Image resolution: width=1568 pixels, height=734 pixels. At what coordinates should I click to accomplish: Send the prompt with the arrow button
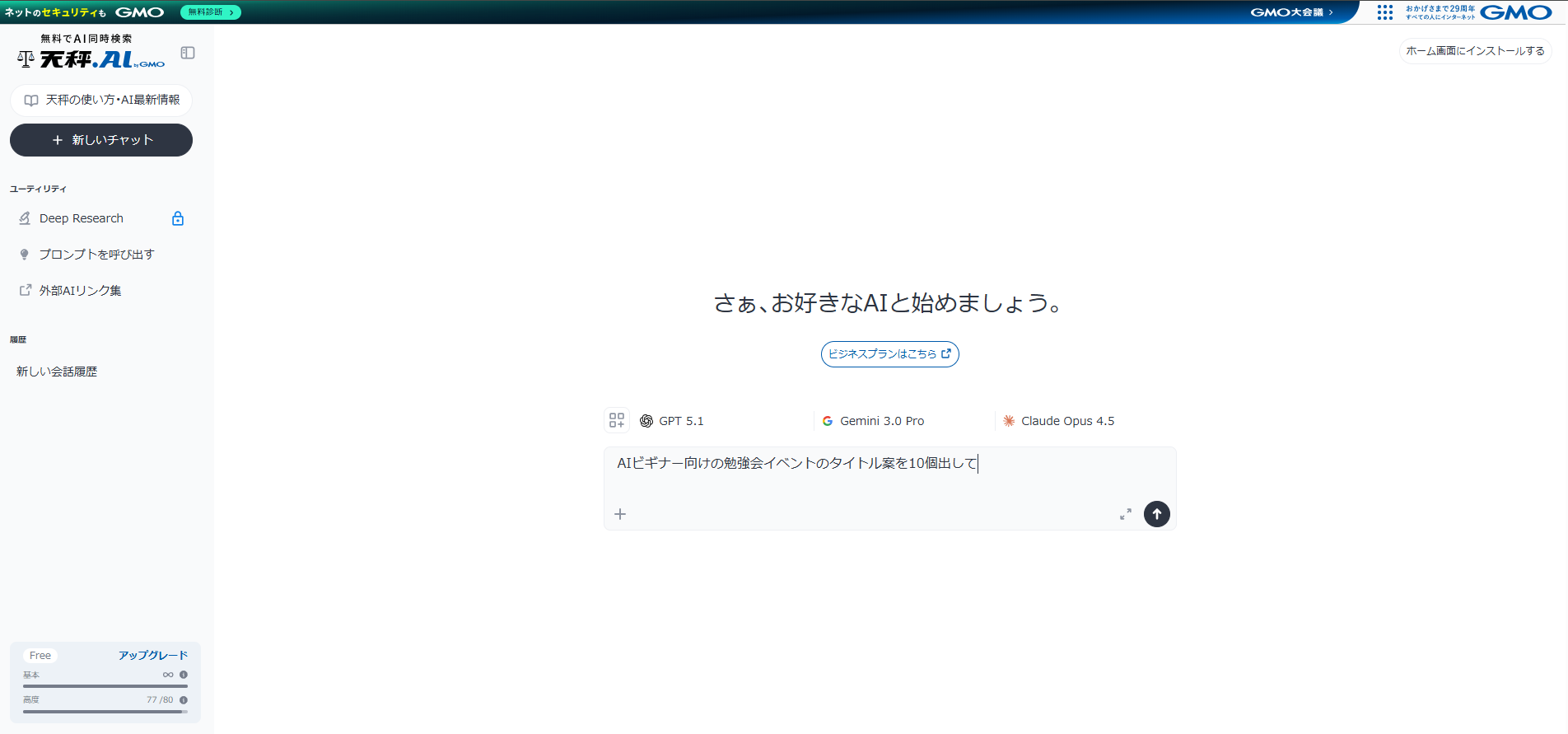pyautogui.click(x=1157, y=514)
